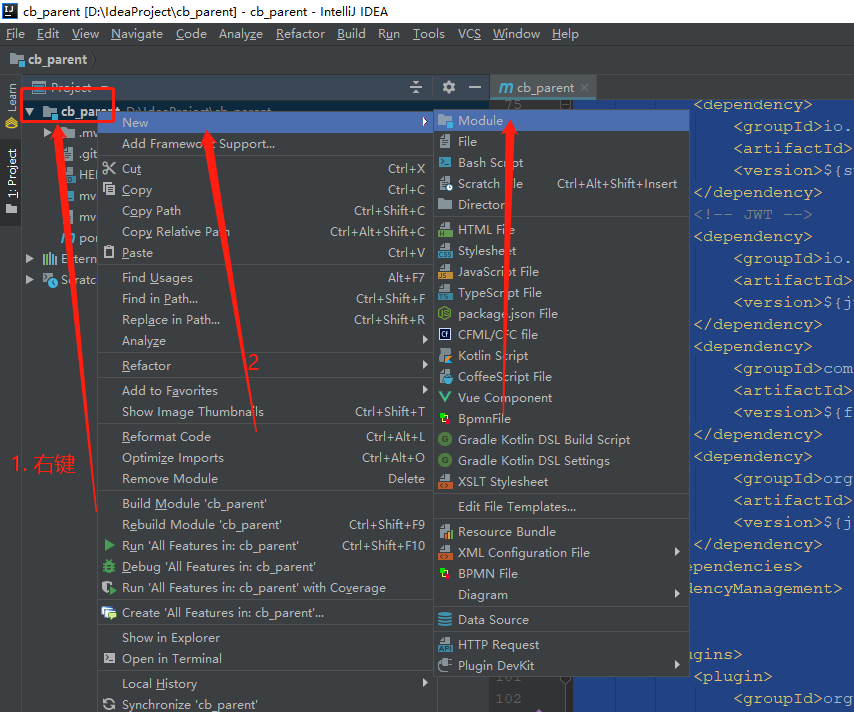The height and width of the screenshot is (712, 854).
Task: Open the Refactor submenu in context menu
Action: (265, 366)
